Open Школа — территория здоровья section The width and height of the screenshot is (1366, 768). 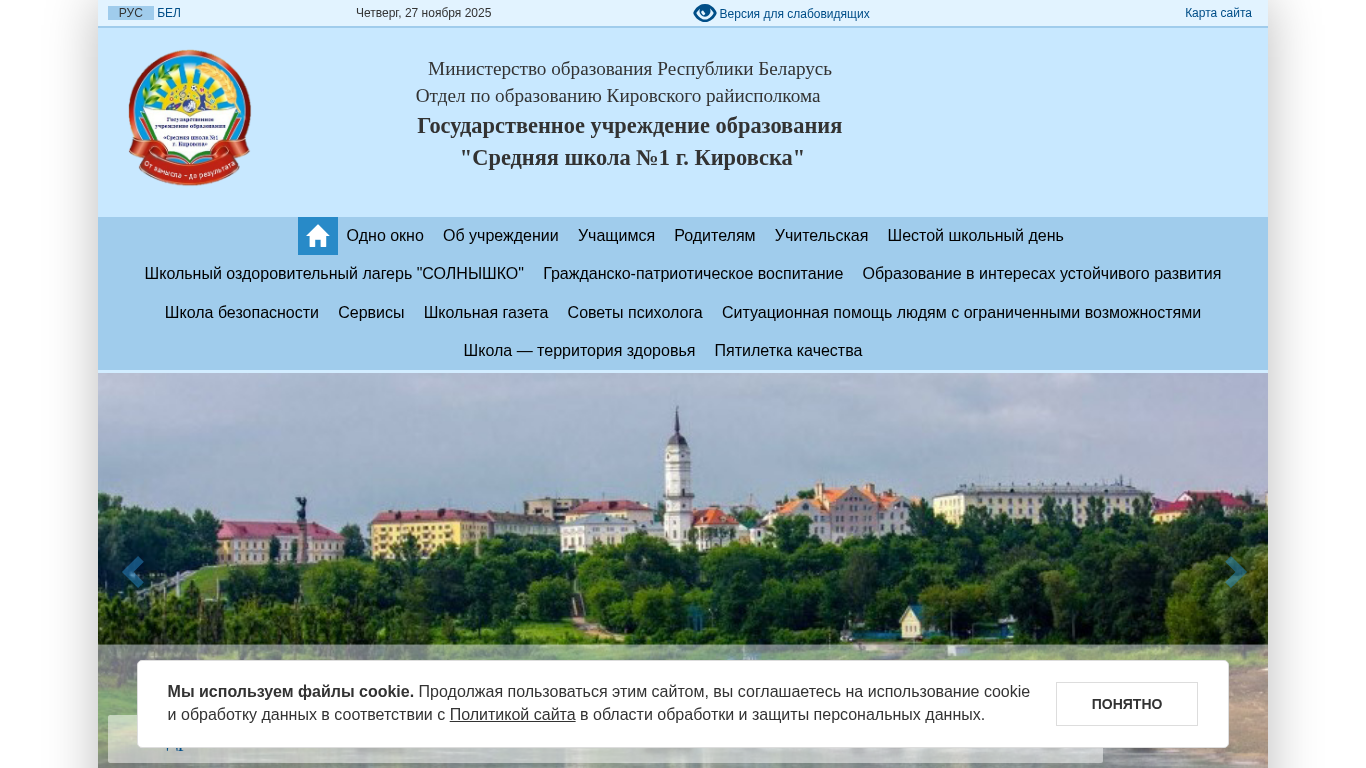[579, 351]
